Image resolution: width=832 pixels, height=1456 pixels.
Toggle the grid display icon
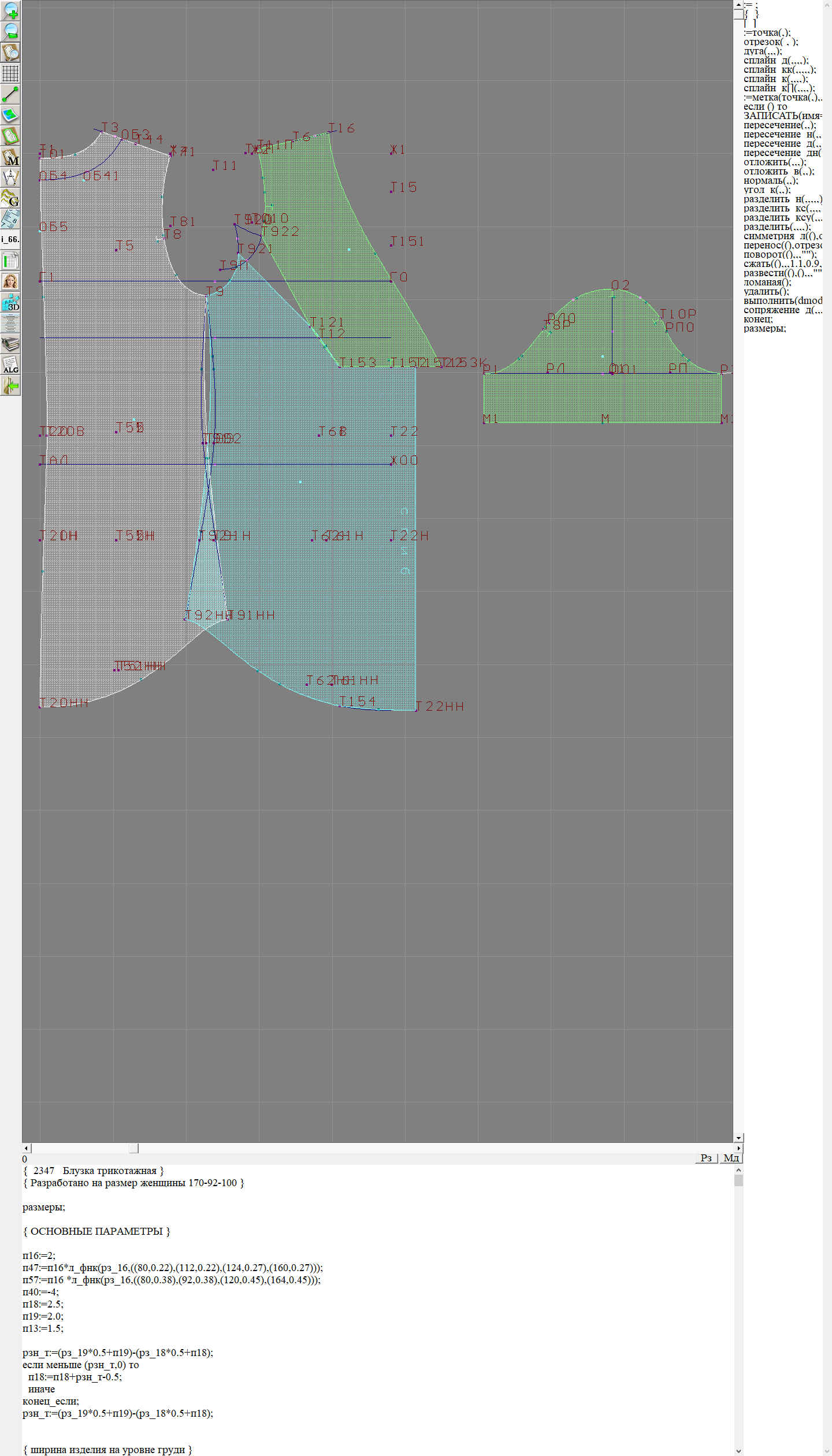10,73
